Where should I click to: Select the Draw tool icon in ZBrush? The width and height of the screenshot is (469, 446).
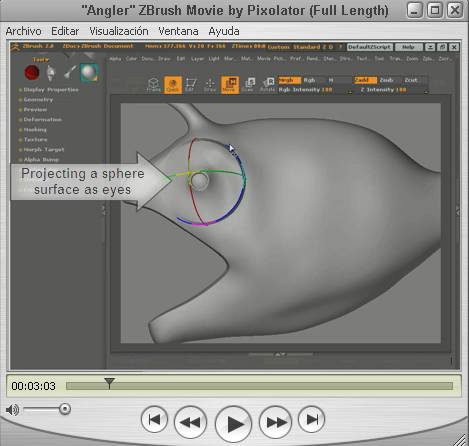coord(210,85)
